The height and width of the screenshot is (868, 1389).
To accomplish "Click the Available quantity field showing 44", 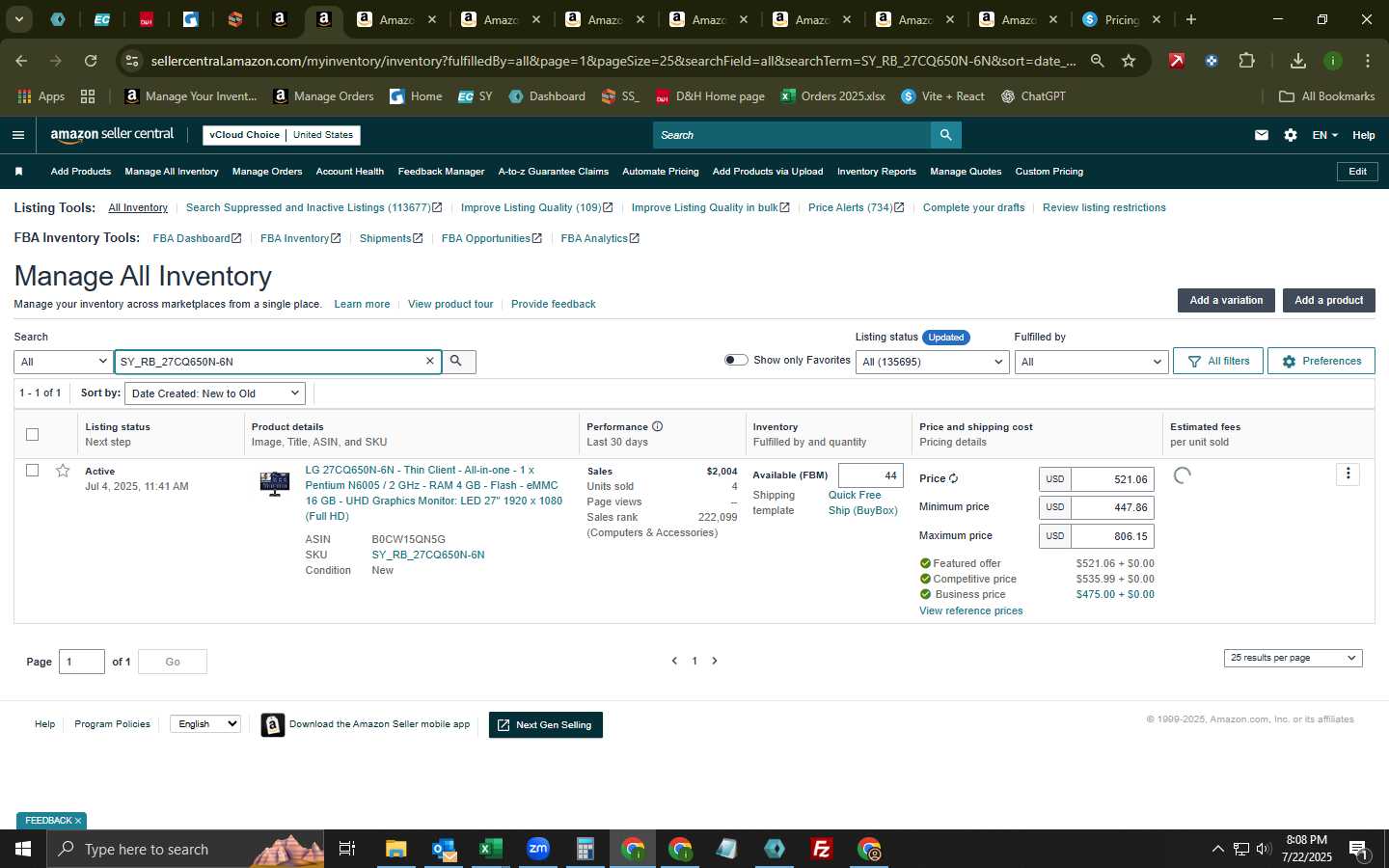I will 871,475.
